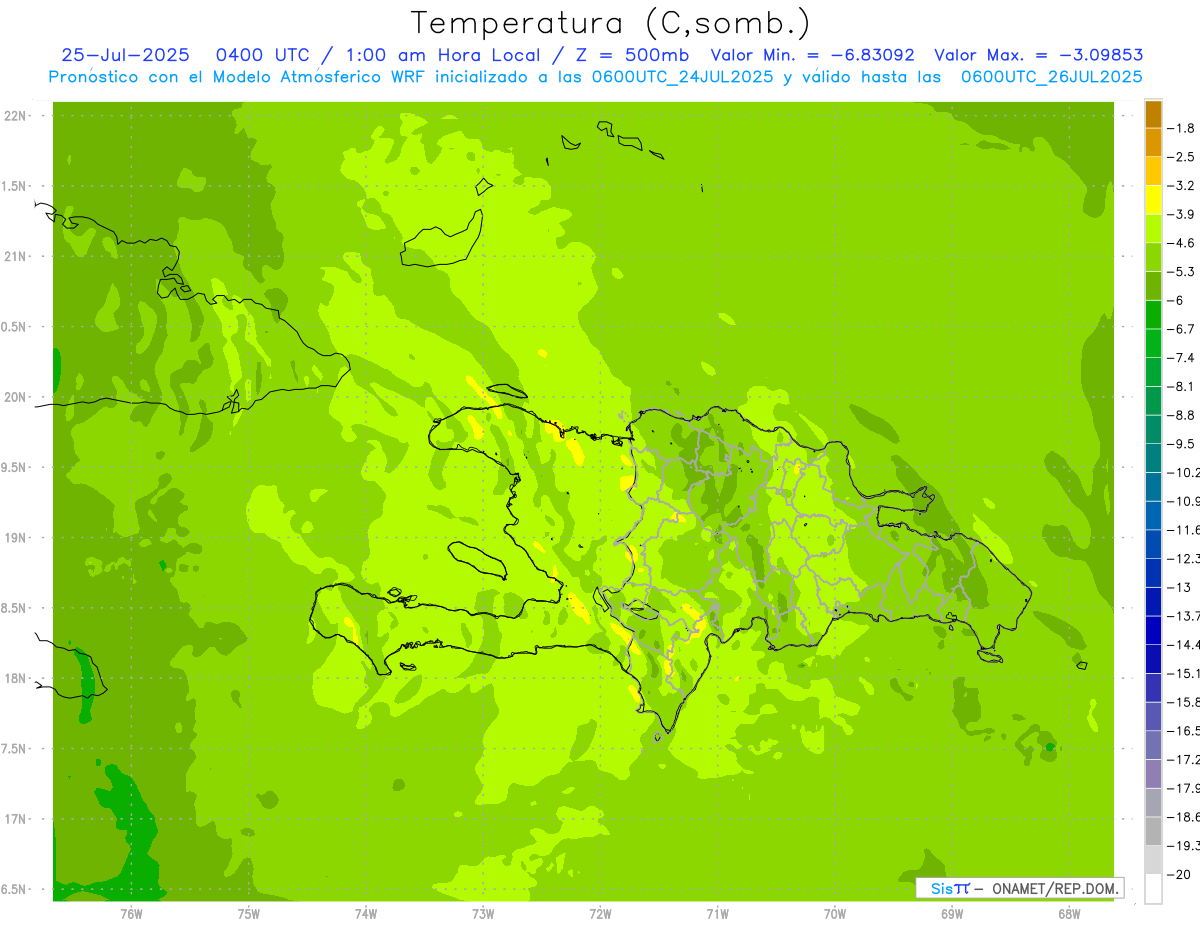
Task: Click the '20N' latitude label
Action: coord(16,397)
